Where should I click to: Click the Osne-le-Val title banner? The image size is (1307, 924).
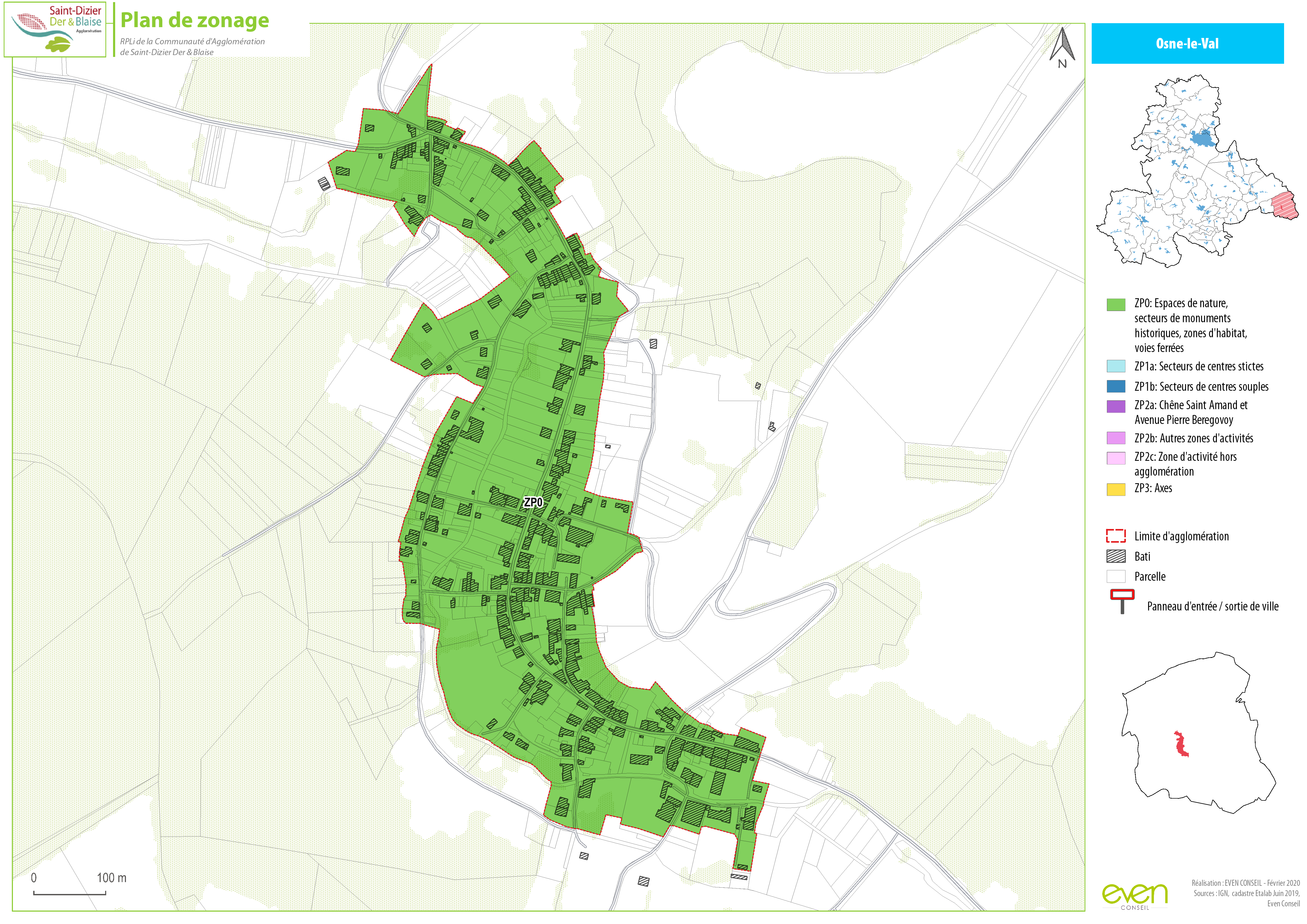point(1187,43)
